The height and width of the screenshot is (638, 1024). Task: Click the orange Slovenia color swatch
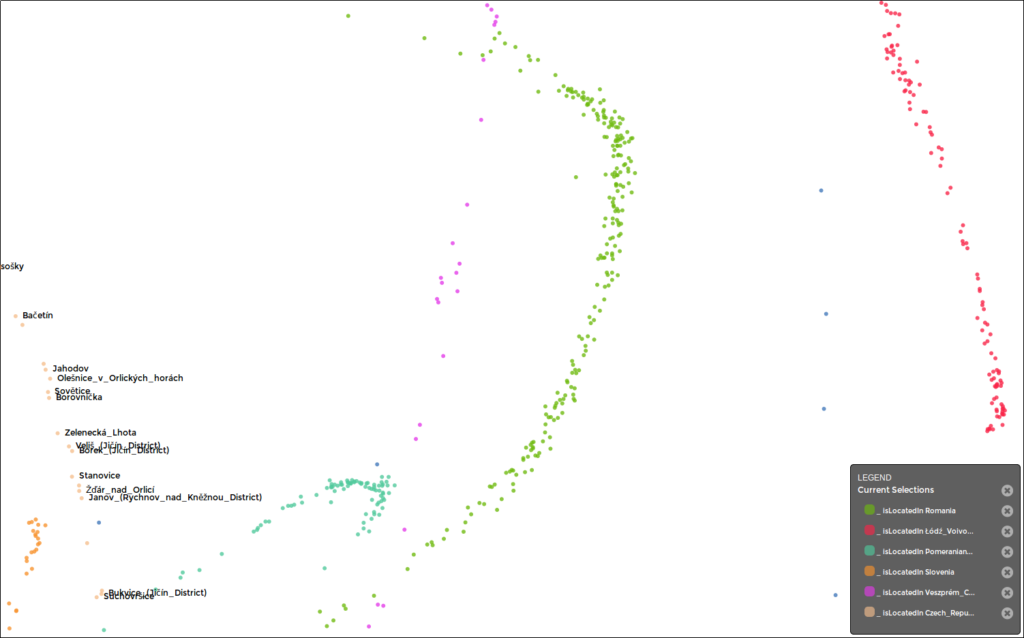pos(869,572)
